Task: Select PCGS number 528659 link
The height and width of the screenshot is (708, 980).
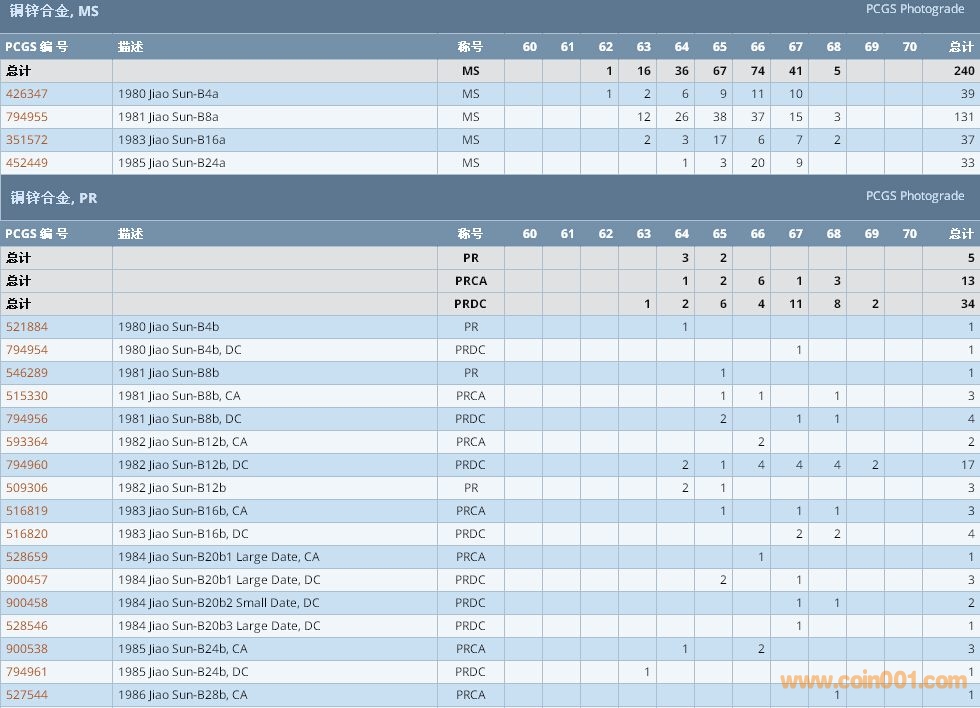Action: (27, 557)
